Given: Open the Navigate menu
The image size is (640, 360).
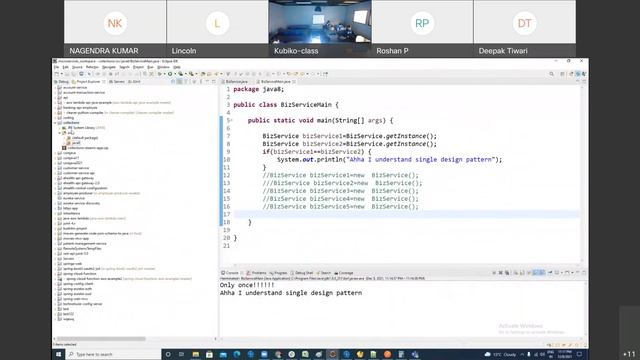Looking at the screenshot, I should 109,67.
